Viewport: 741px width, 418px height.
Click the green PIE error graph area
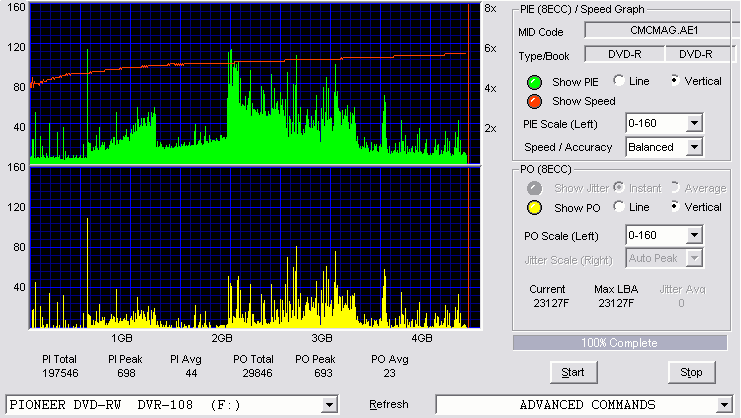(x=255, y=84)
